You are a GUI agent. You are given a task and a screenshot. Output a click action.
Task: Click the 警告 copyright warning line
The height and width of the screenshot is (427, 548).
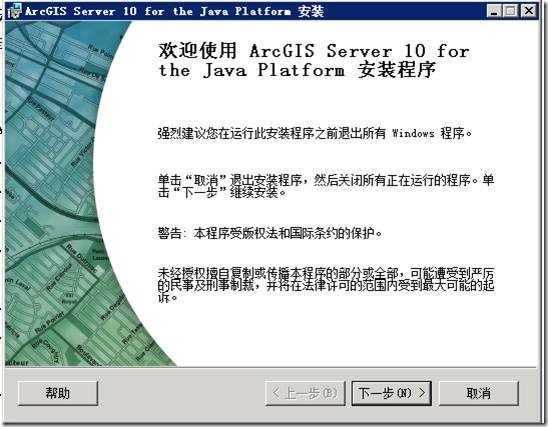269,233
